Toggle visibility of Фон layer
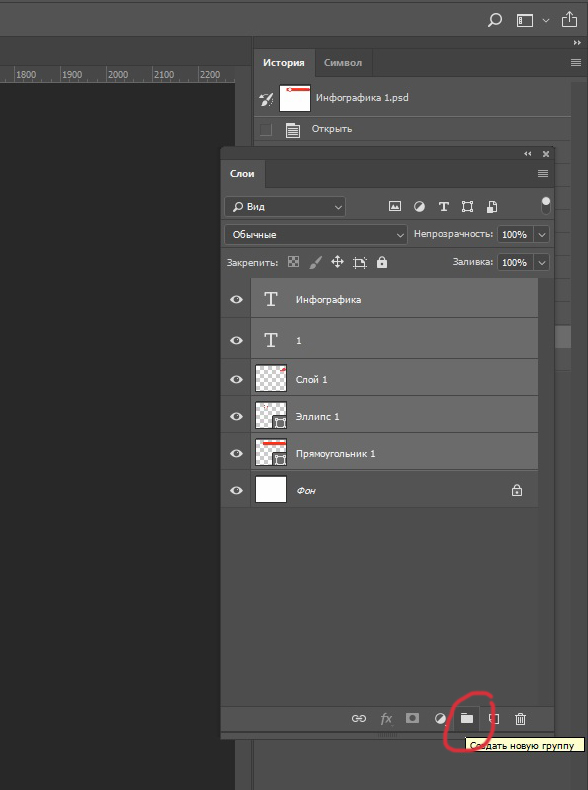Image resolution: width=588 pixels, height=790 pixels. (236, 490)
